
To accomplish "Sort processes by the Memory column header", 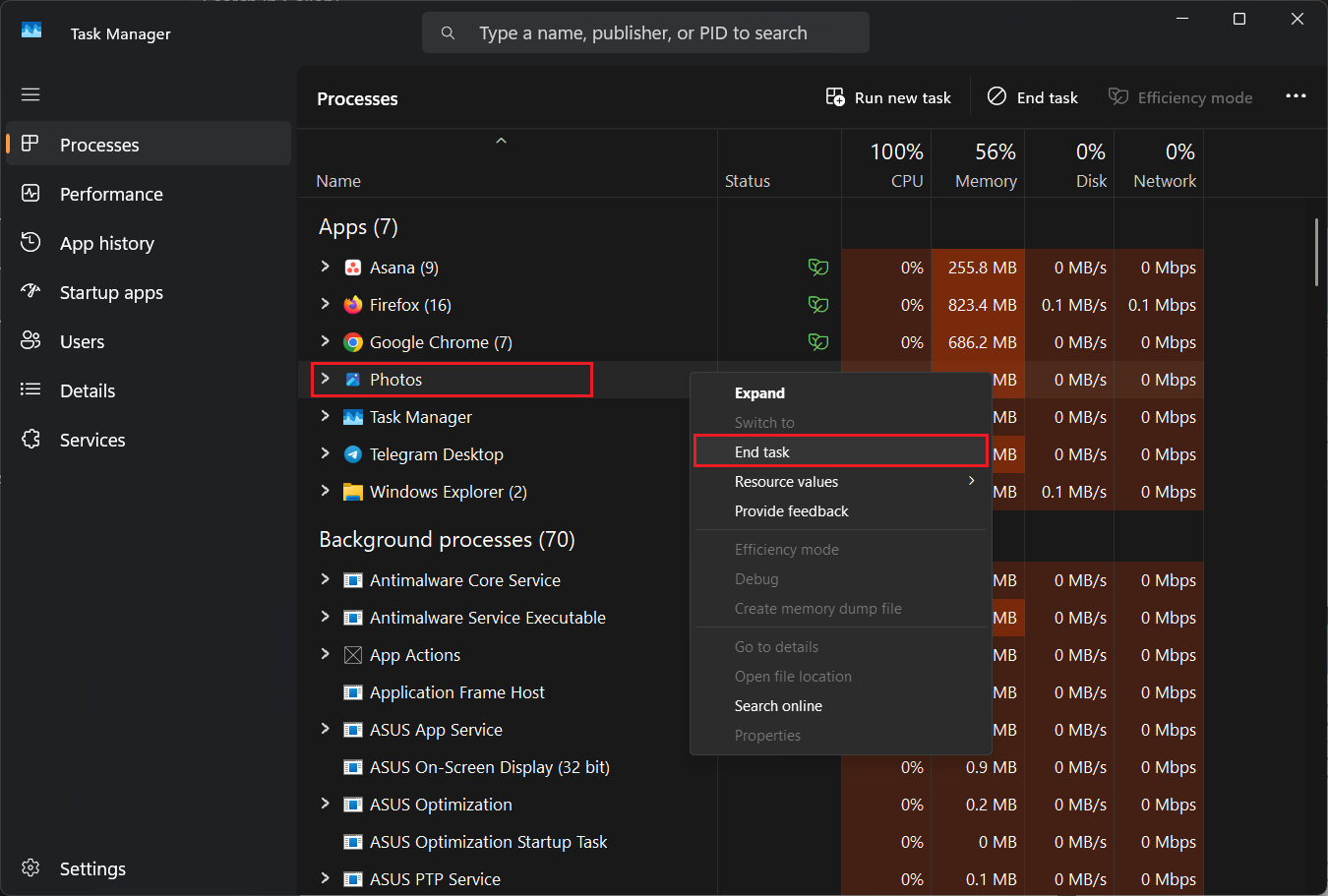I will pyautogui.click(x=984, y=165).
